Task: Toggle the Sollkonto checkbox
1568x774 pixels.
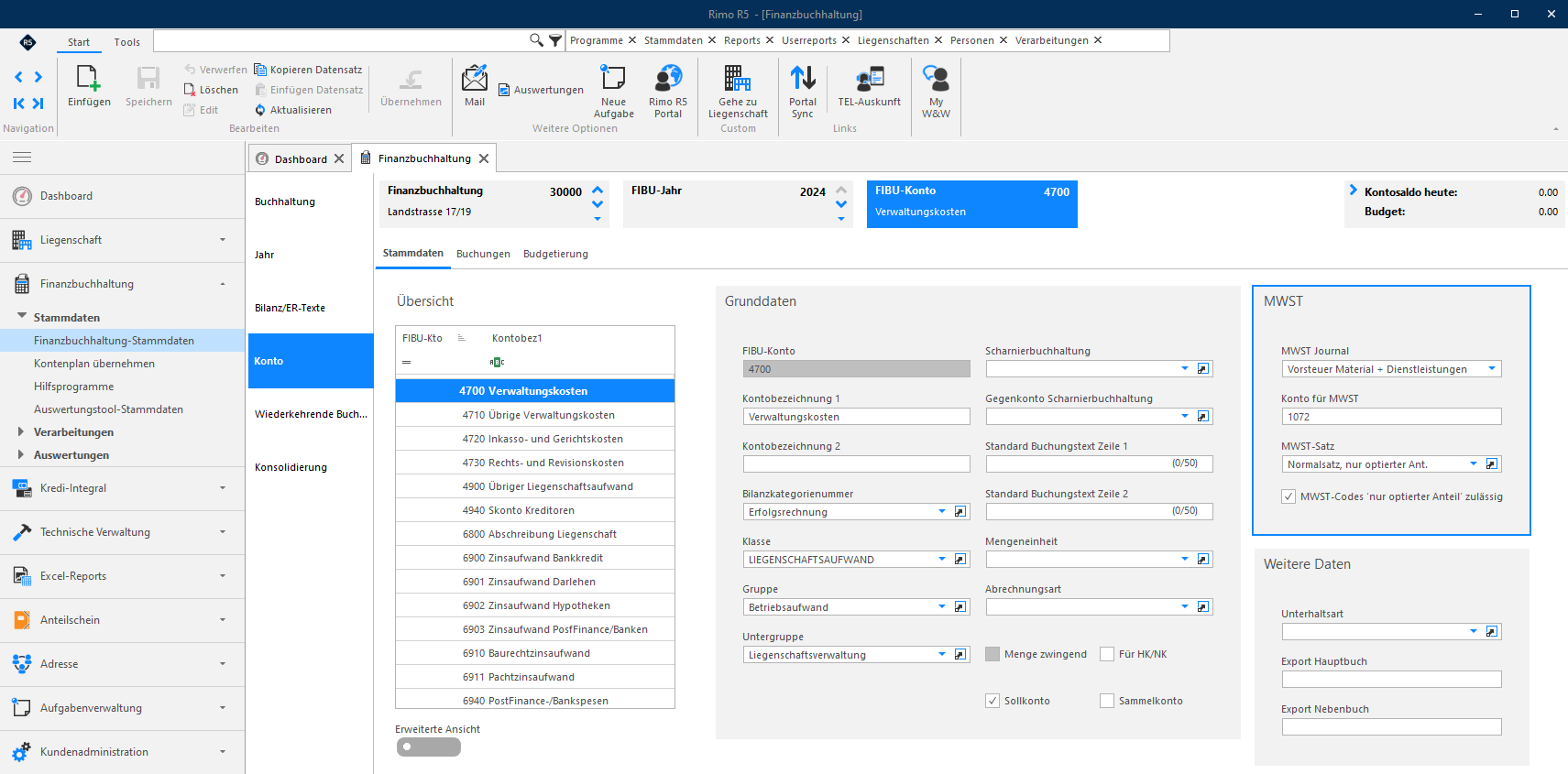Action: click(992, 701)
